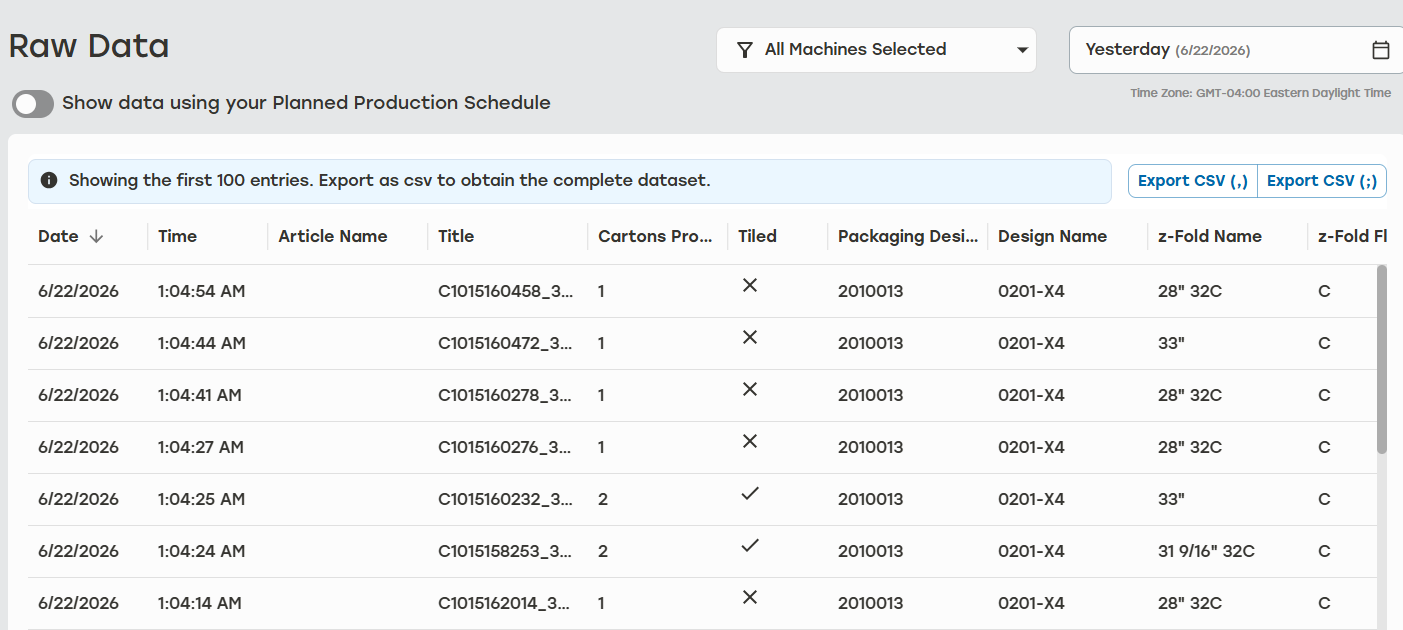
Task: Sort by the Tiled column header
Action: click(x=758, y=237)
